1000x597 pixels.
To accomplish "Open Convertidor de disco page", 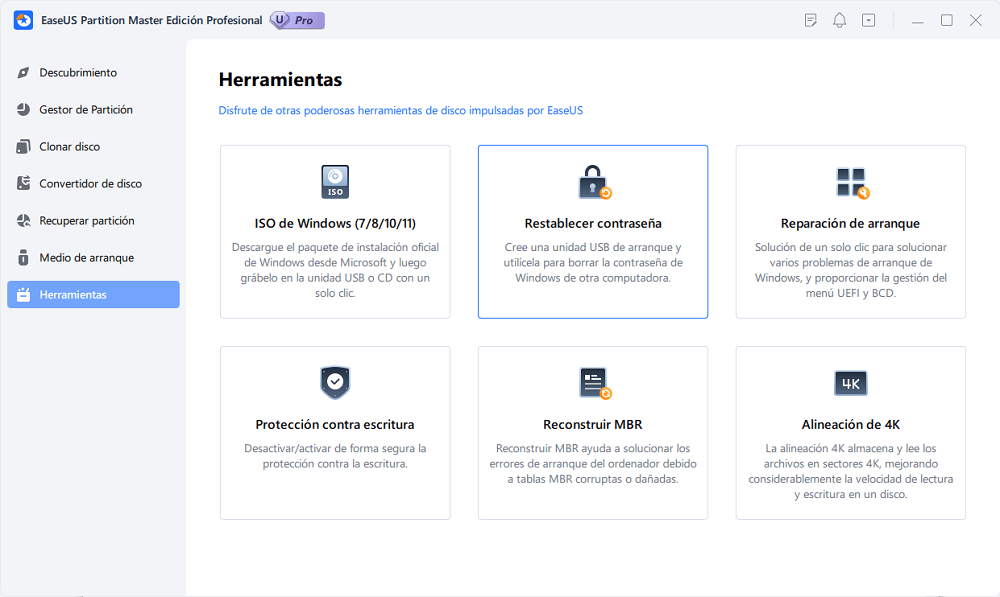I will [91, 184].
